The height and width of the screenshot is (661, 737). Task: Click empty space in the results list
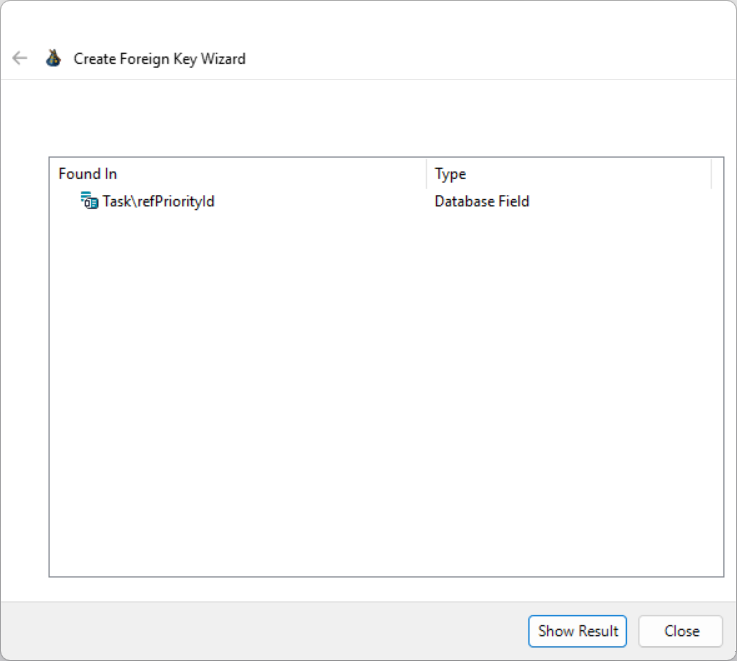click(385, 400)
